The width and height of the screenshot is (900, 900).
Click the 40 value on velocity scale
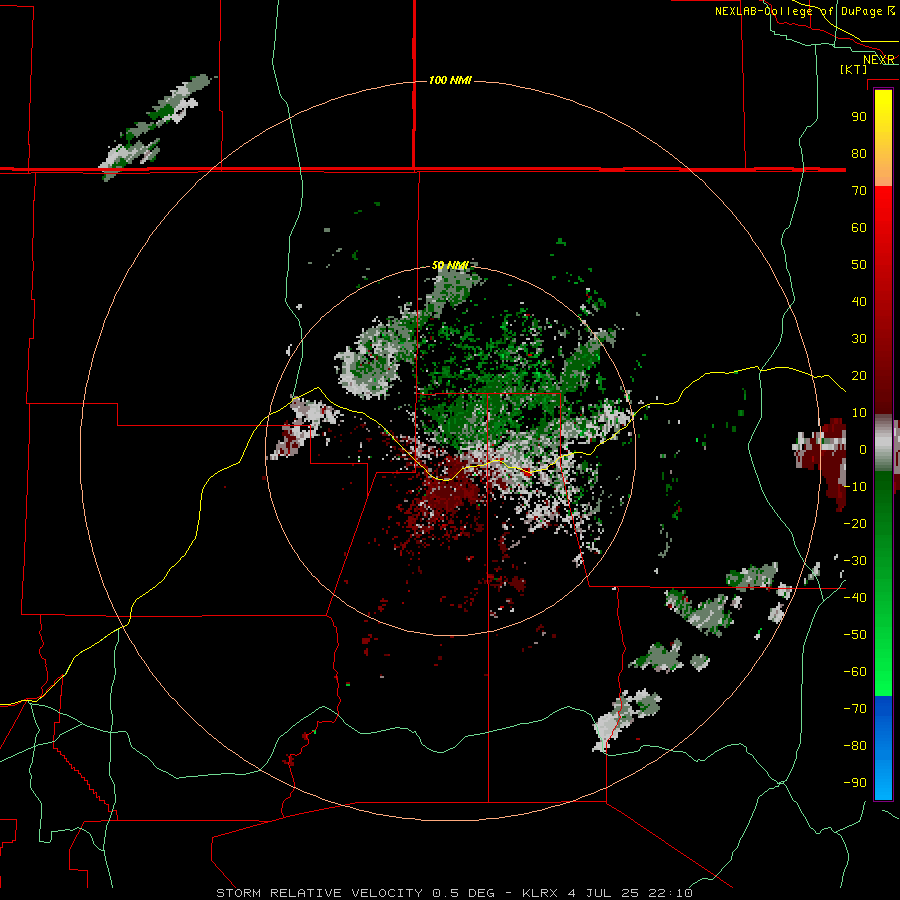(x=859, y=302)
